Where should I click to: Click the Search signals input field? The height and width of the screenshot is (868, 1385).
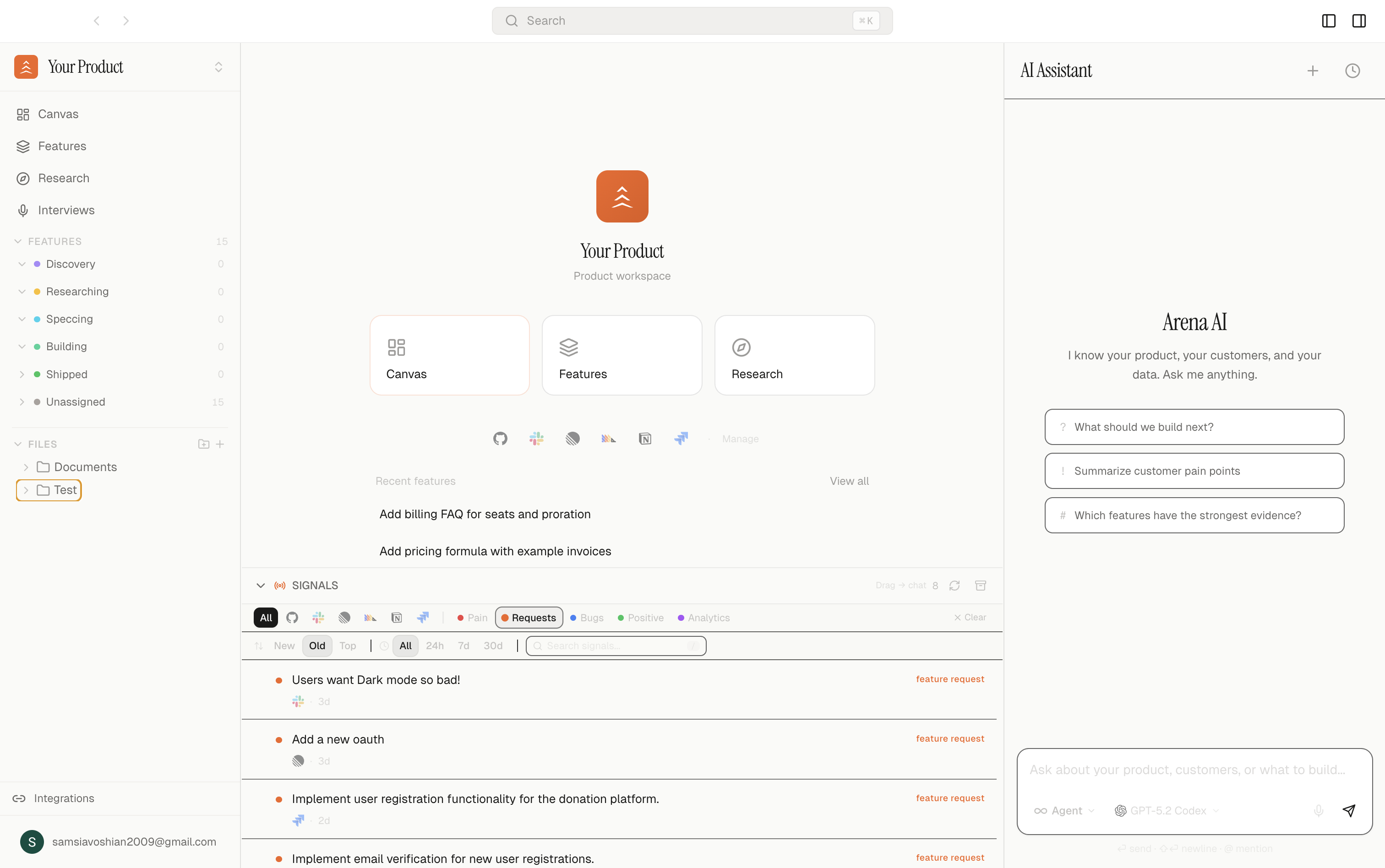tap(616, 646)
